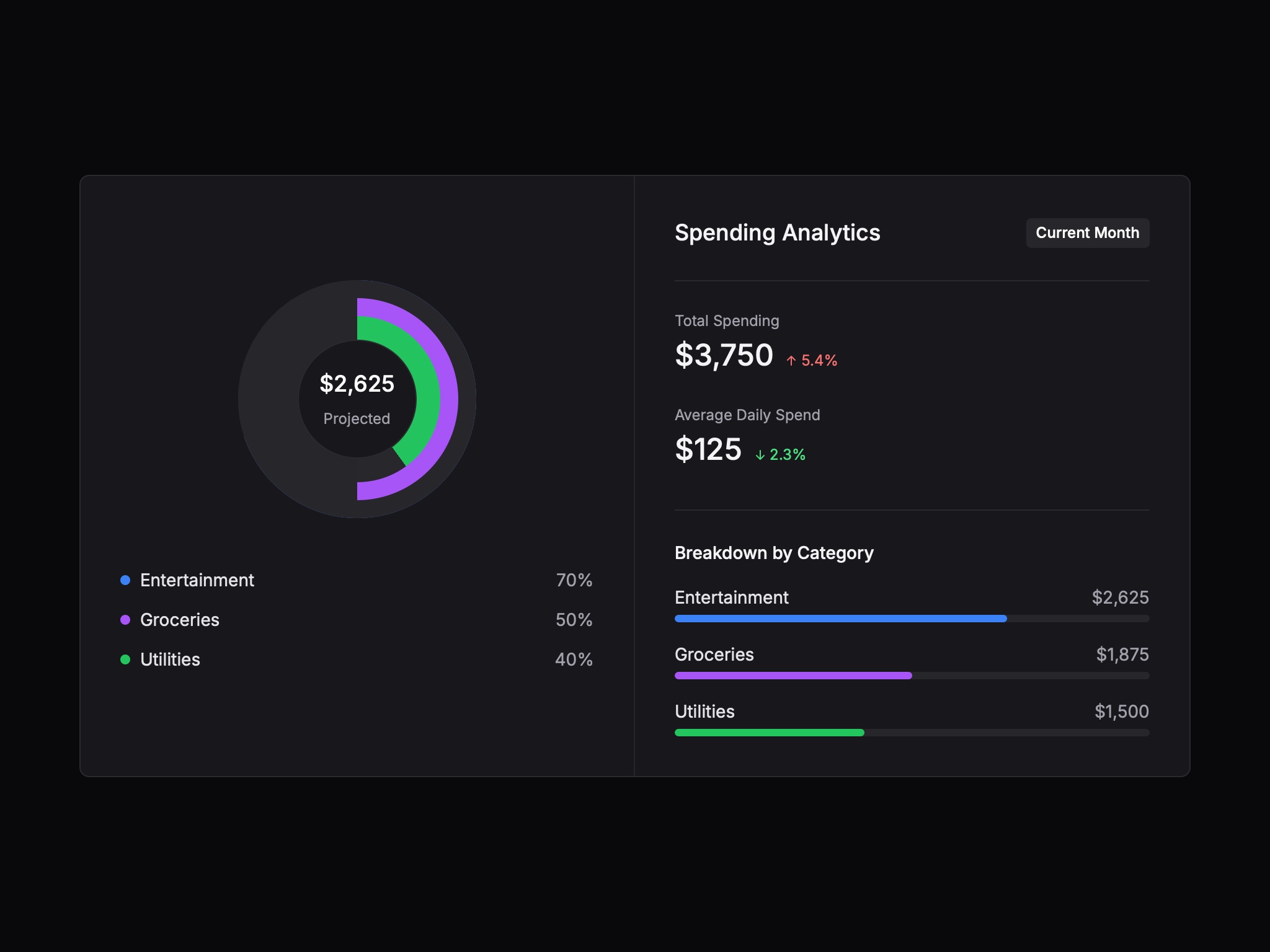Select the 70% value next to Entertainment
This screenshot has height=952, width=1270.
(x=574, y=580)
